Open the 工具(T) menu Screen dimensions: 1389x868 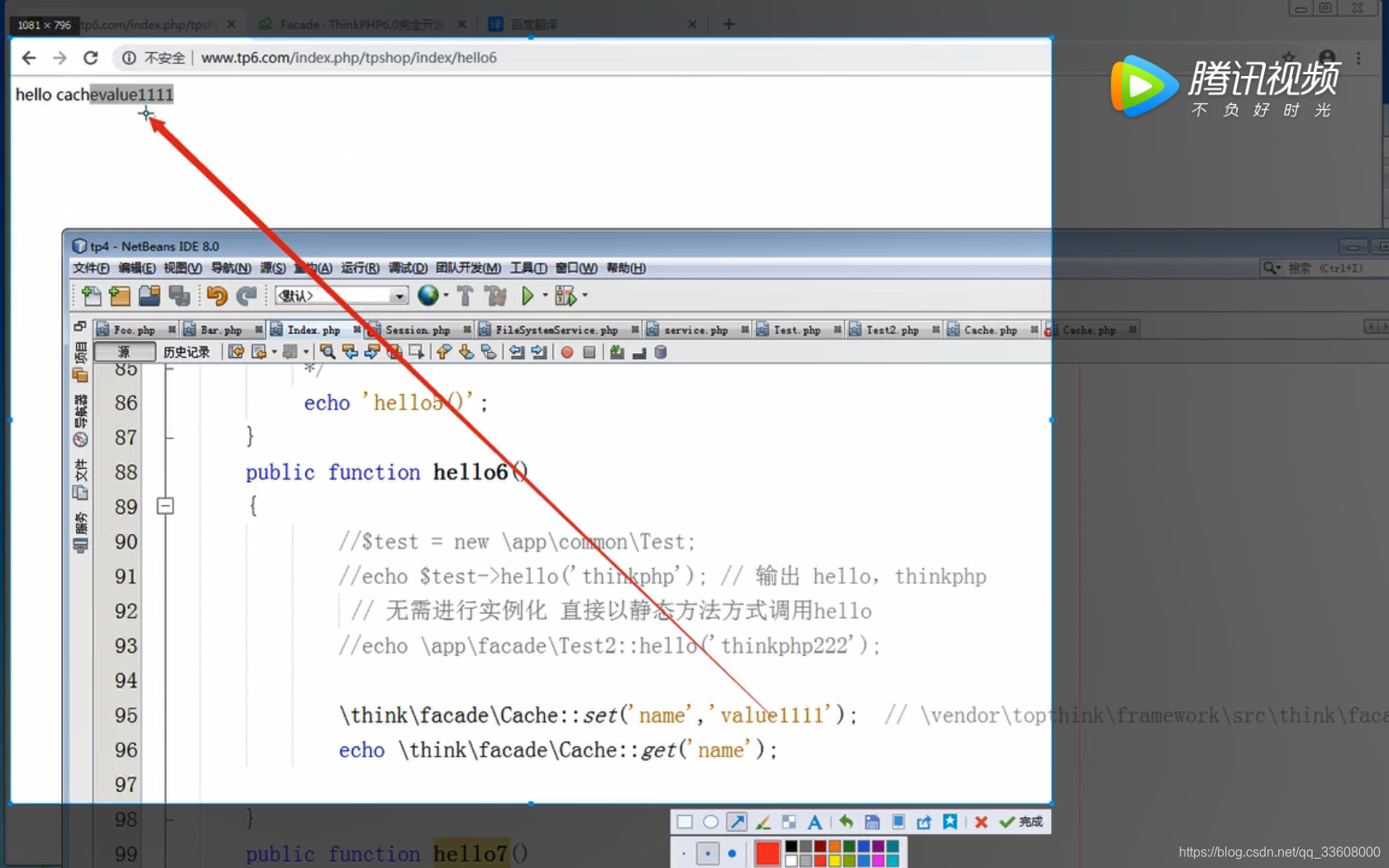[x=528, y=268]
